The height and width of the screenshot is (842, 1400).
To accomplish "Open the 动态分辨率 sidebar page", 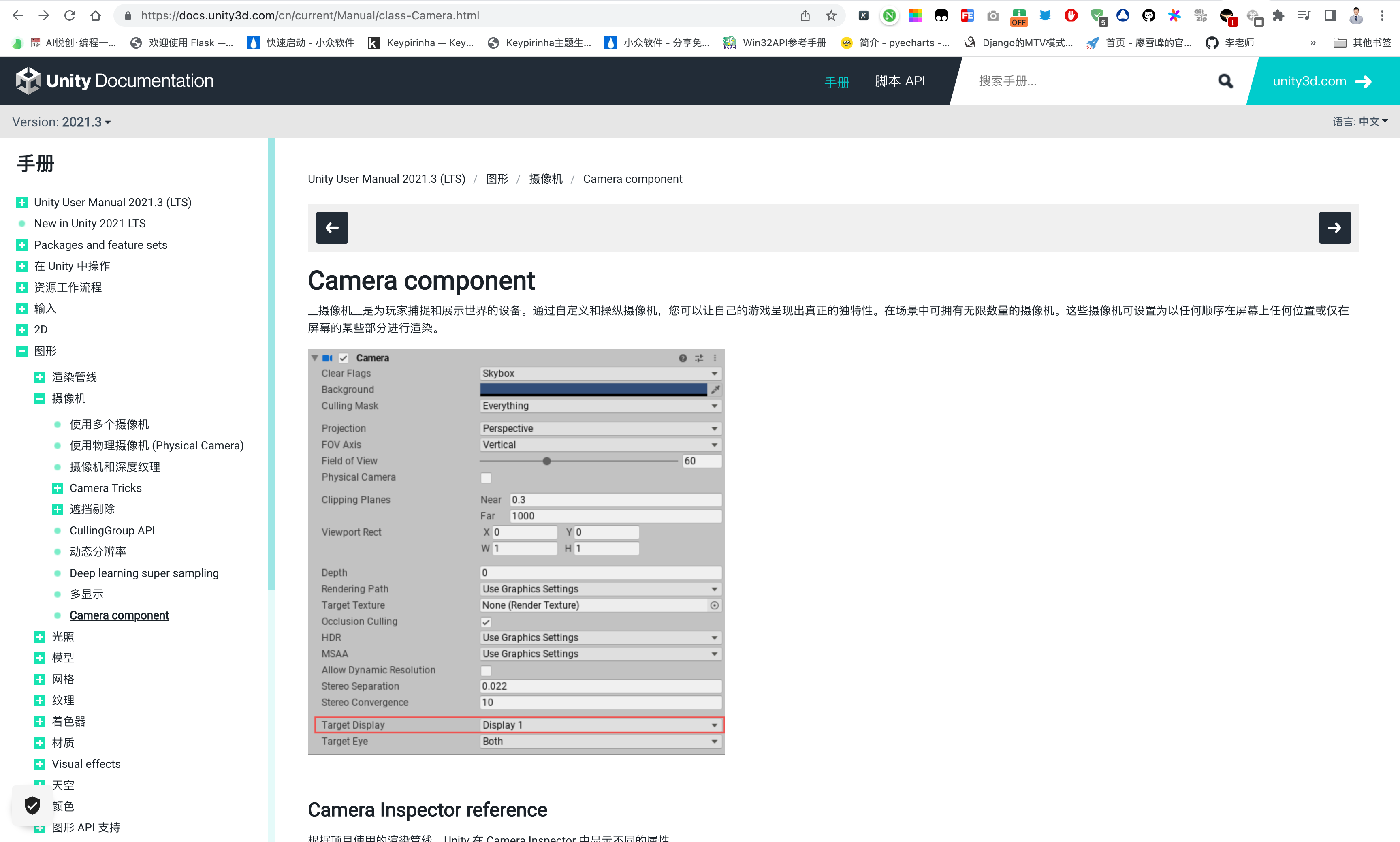I will 98,551.
